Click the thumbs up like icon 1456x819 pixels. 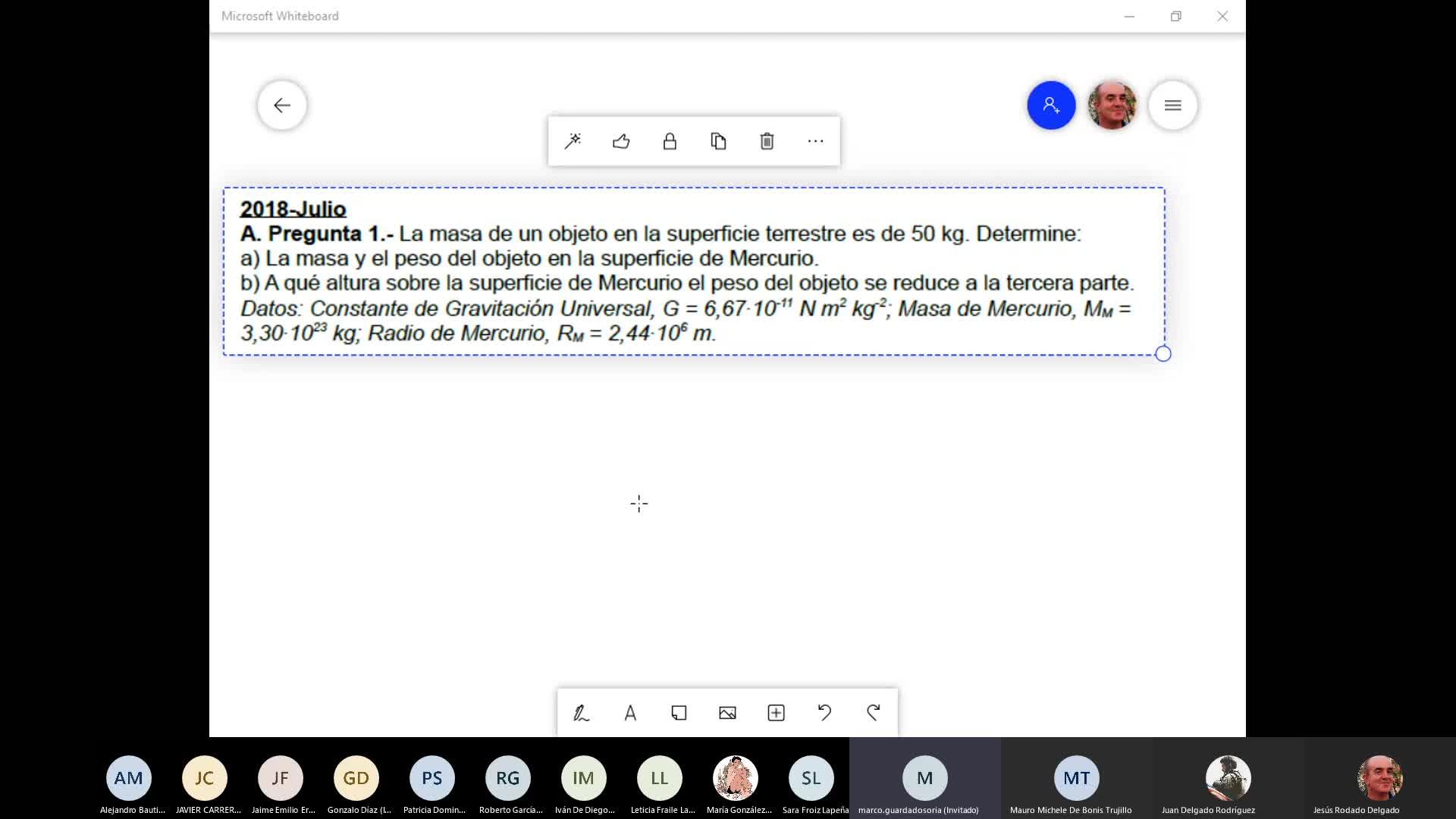click(x=621, y=141)
